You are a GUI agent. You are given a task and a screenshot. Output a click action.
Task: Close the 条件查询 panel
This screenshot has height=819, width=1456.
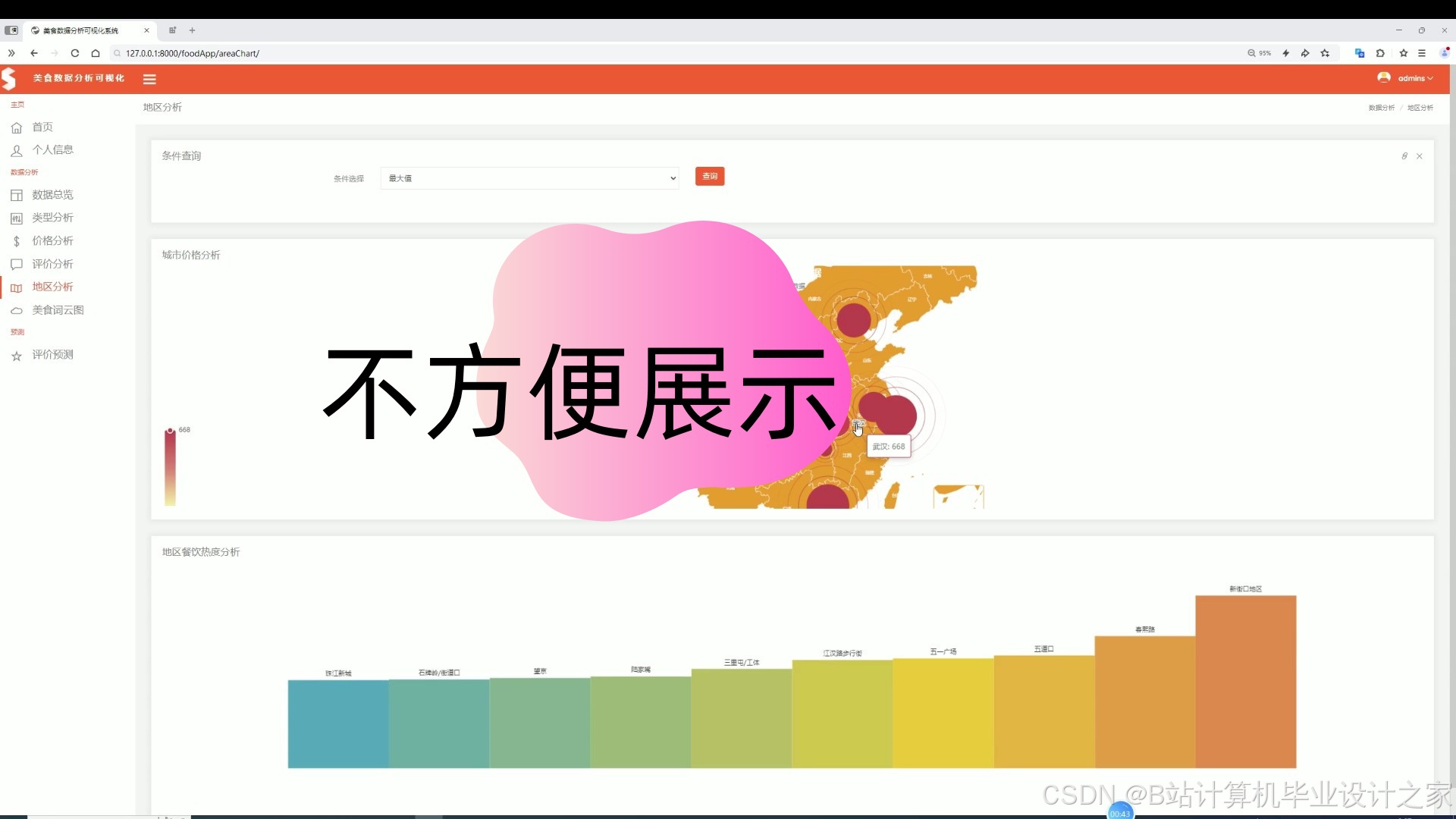click(1420, 156)
